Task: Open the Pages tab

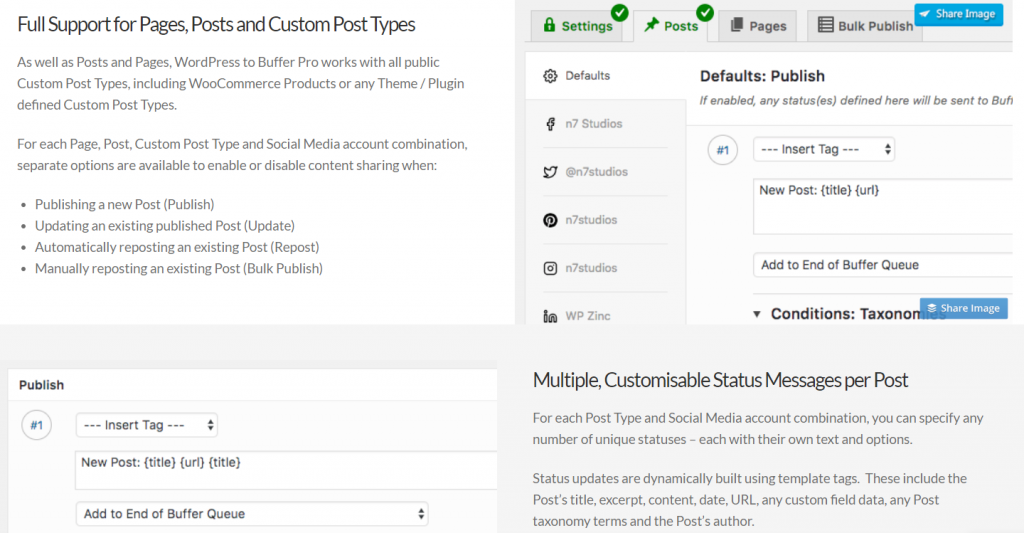Action: tap(758, 26)
